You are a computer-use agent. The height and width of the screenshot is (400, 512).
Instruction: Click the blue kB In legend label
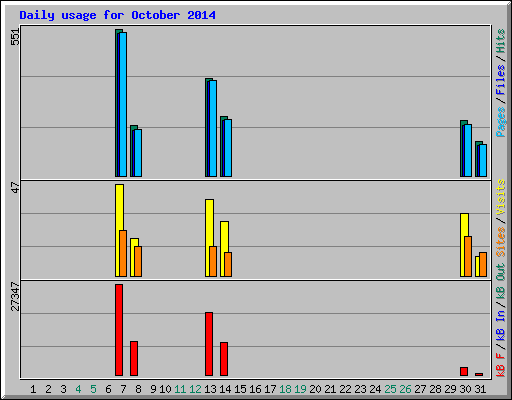(500, 325)
